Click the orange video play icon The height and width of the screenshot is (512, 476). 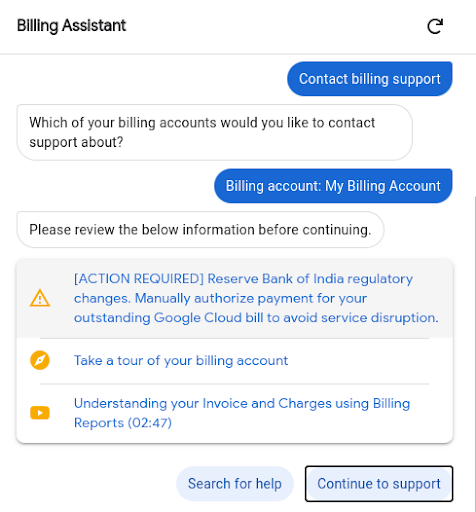click(40, 413)
